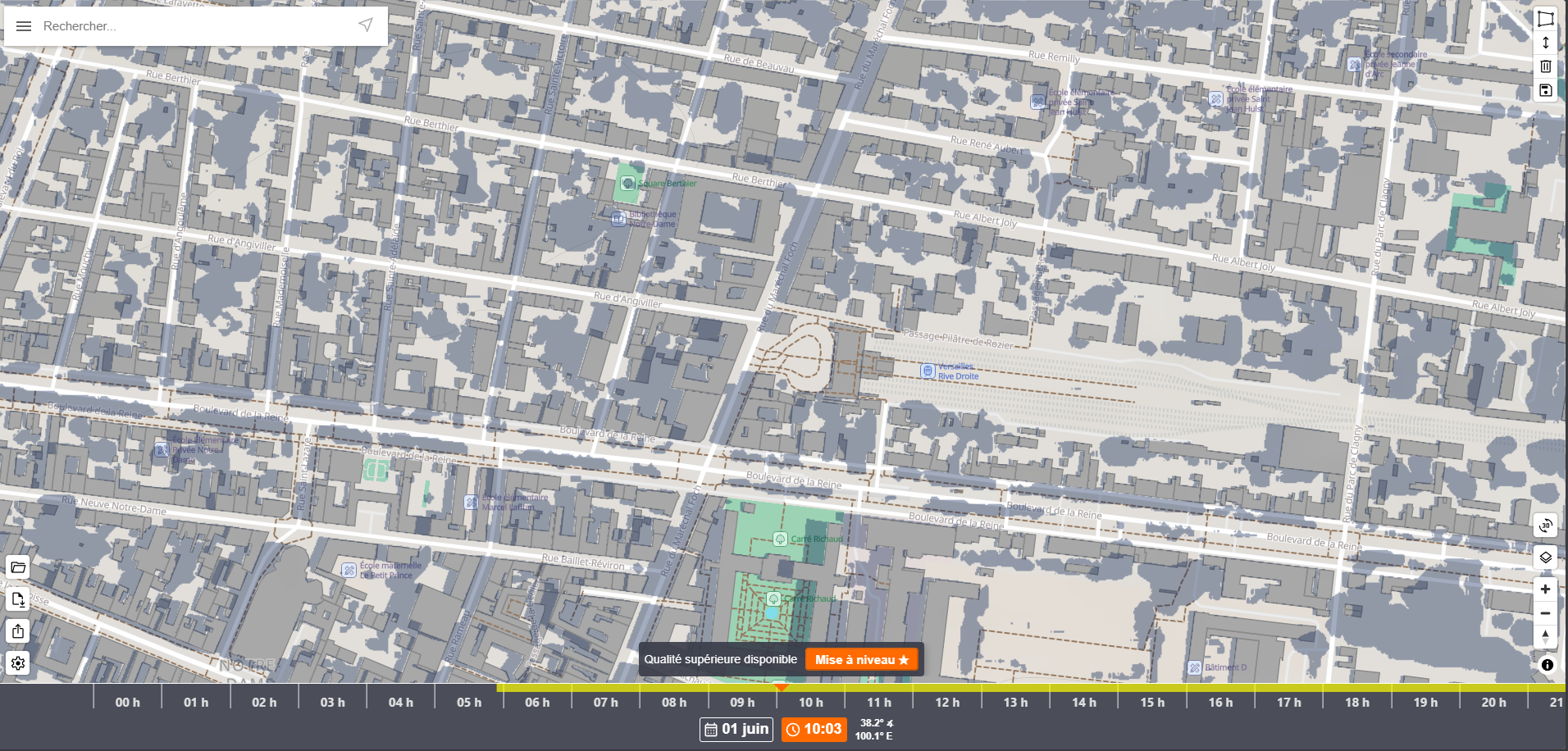Viewport: 1568px width, 751px height.
Task: Click the Bâtiment D school marker
Action: click(1195, 667)
